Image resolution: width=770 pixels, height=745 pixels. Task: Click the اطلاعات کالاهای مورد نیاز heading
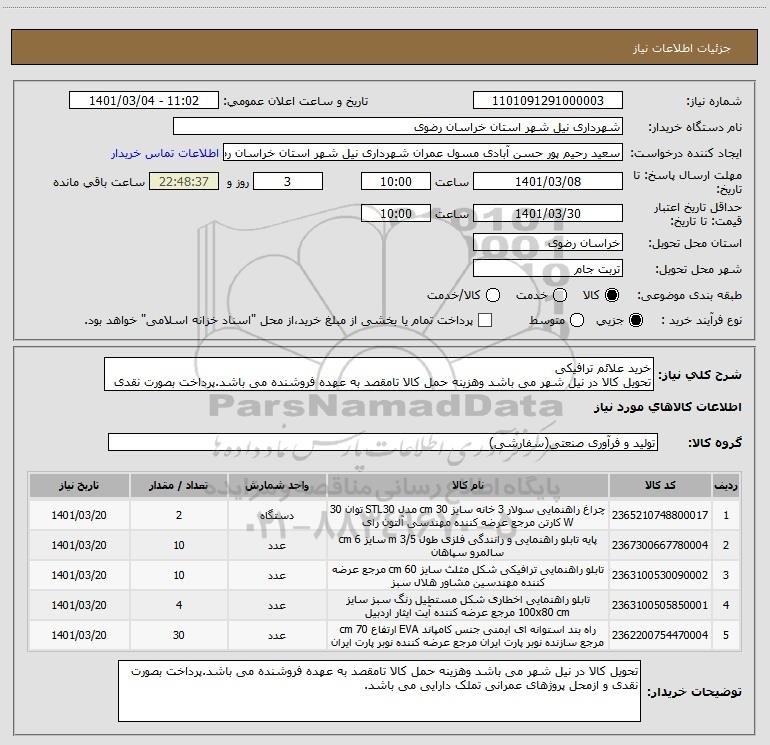(x=668, y=407)
